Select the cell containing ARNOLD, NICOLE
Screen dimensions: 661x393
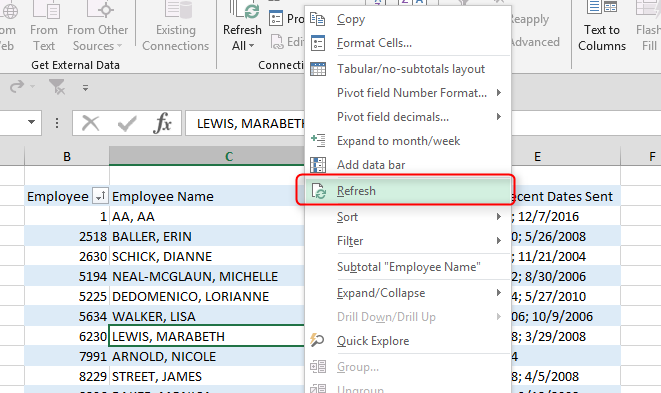(x=207, y=356)
